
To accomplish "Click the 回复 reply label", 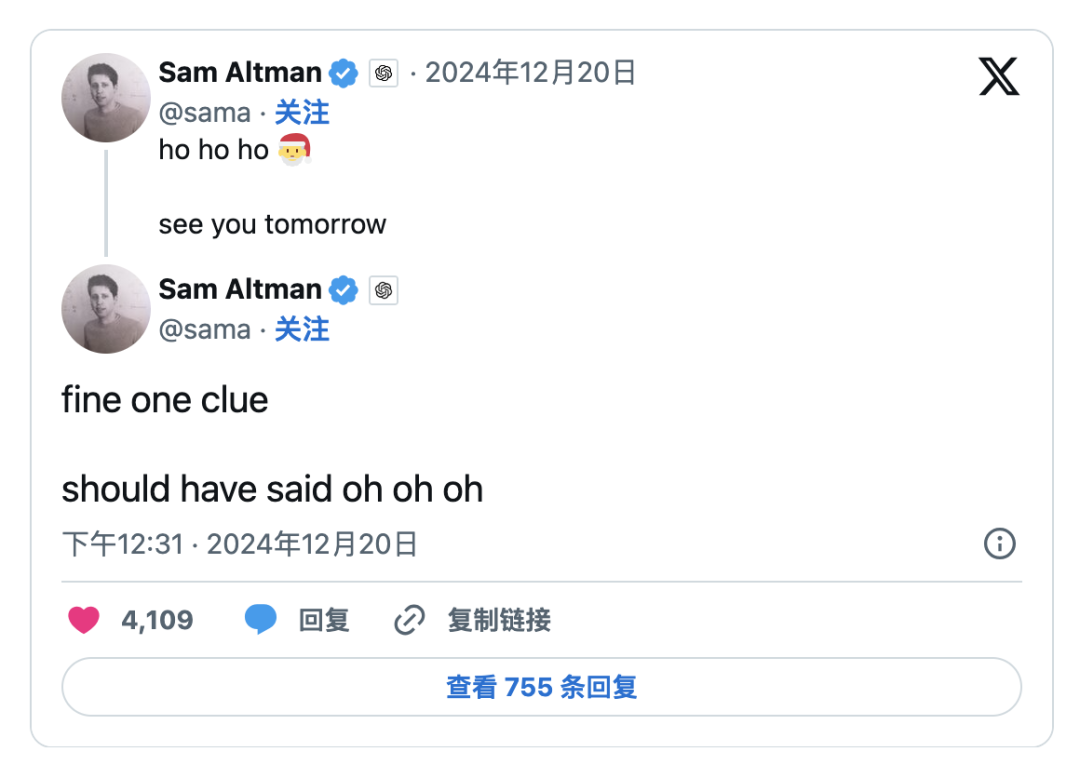I will 324,620.
